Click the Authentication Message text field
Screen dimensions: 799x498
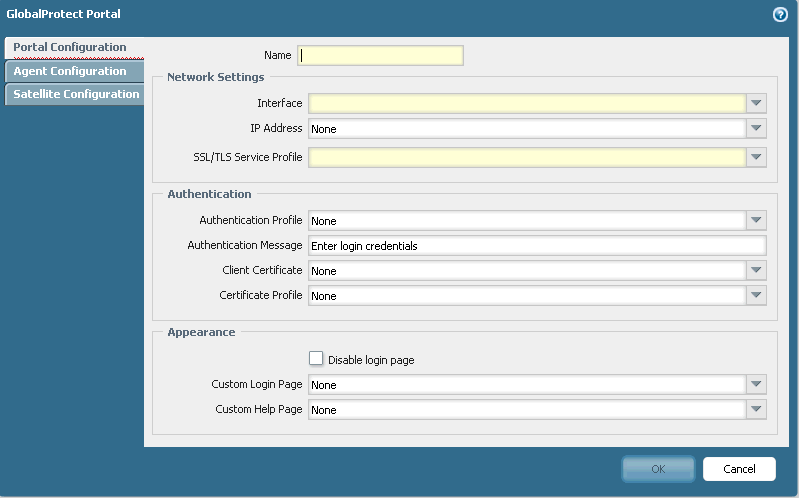point(537,246)
